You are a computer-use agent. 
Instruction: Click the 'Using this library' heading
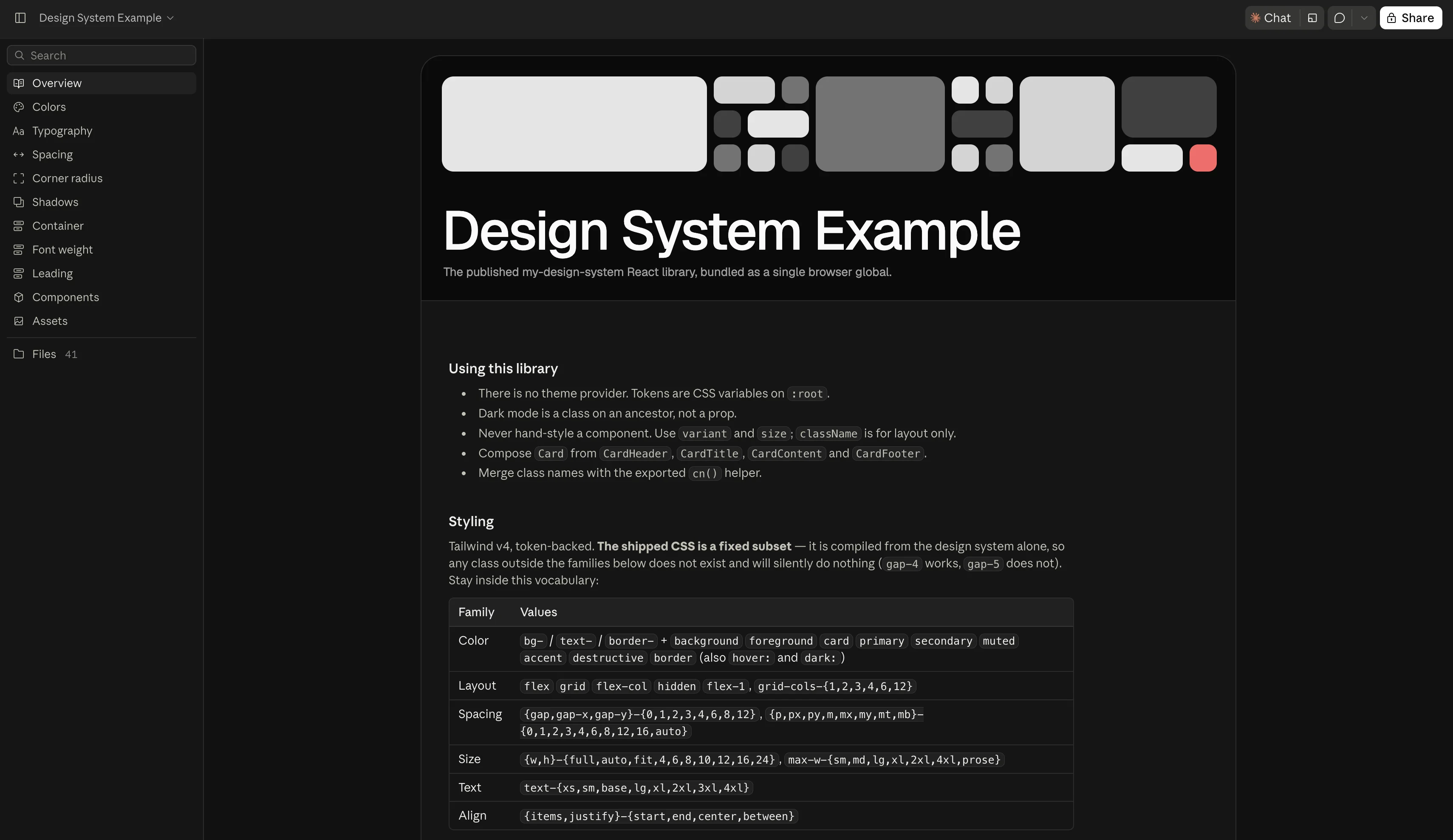coord(503,369)
